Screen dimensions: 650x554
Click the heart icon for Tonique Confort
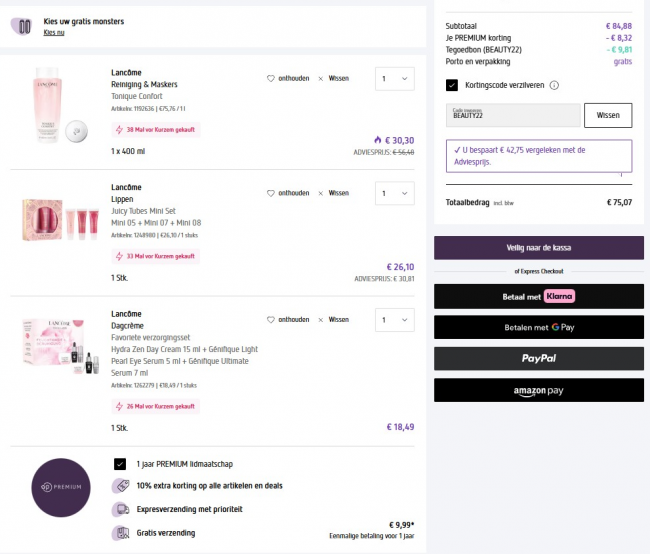click(270, 79)
